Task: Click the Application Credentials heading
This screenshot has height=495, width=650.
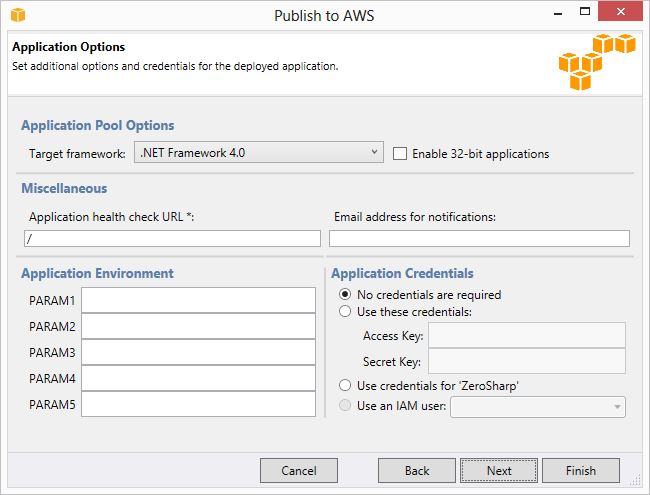Action: pyautogui.click(x=402, y=274)
